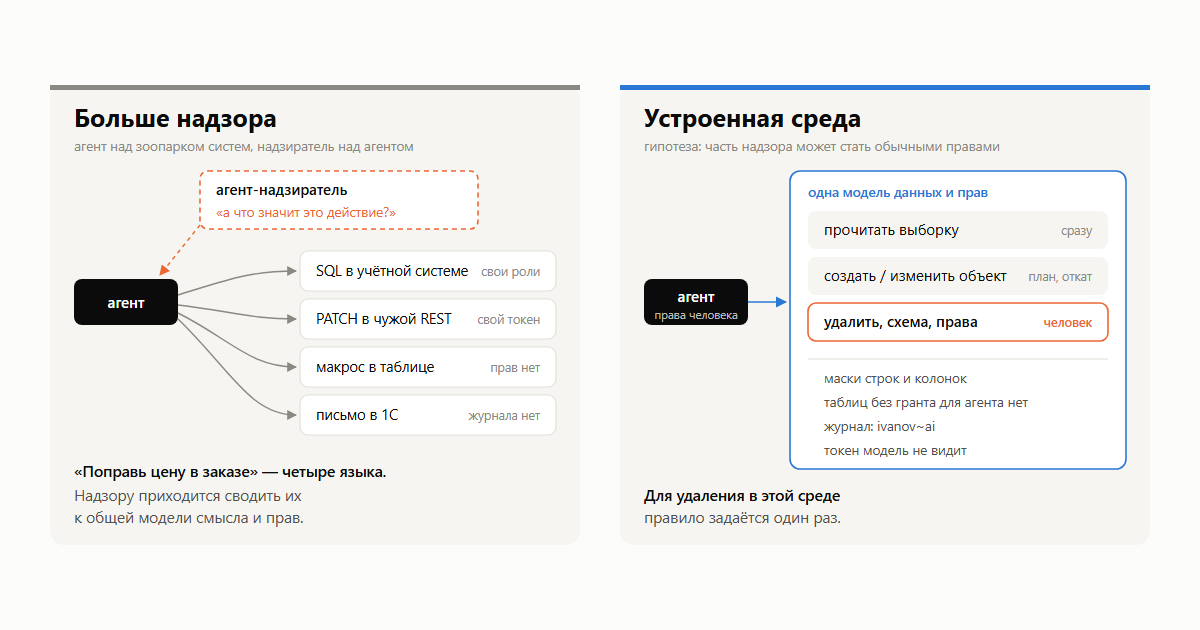Image resolution: width=1200 pixels, height=630 pixels.
Task: Click the heading «Устроенная среда»
Action: tap(752, 120)
